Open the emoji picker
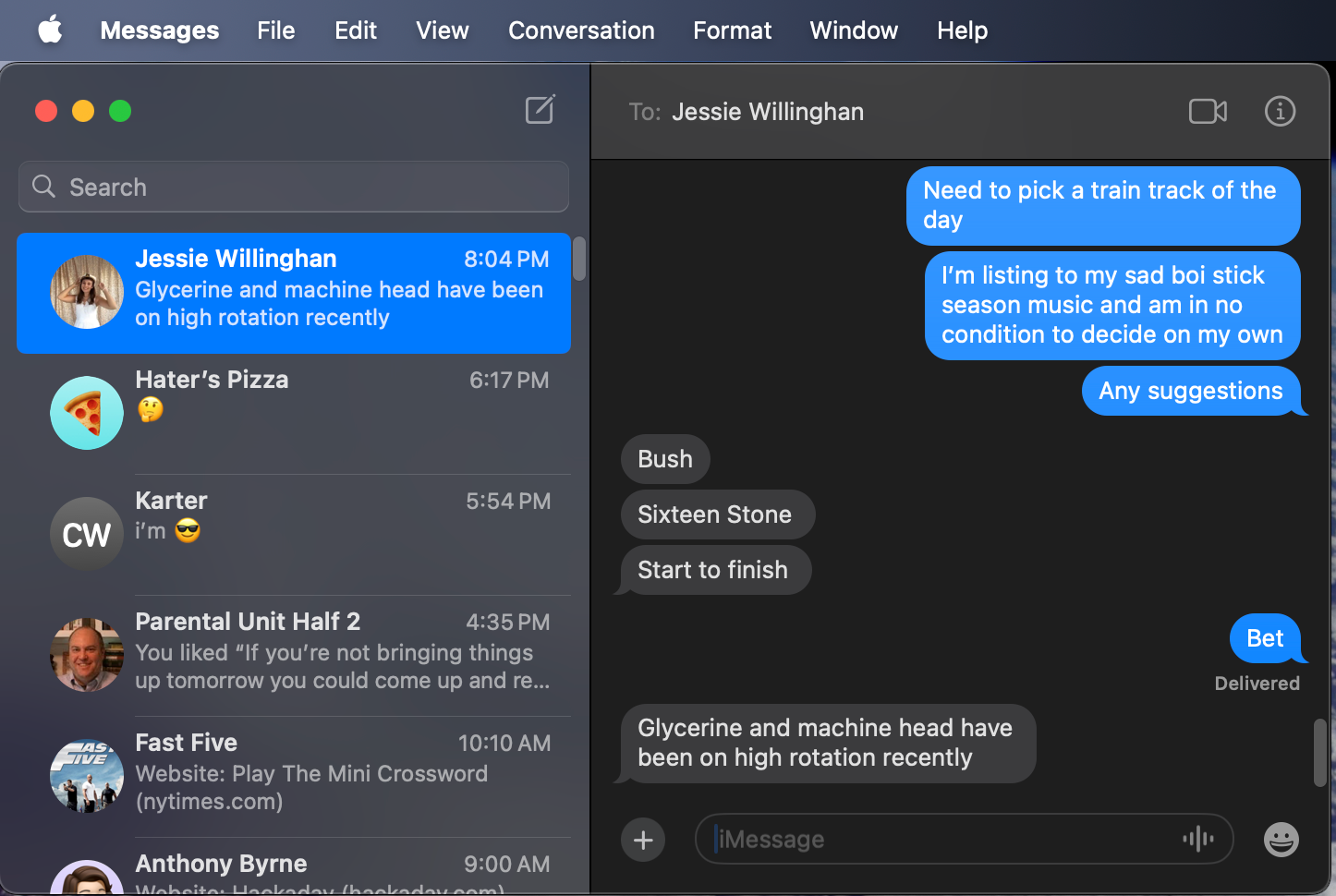Viewport: 1336px width, 896px height. point(1281,840)
